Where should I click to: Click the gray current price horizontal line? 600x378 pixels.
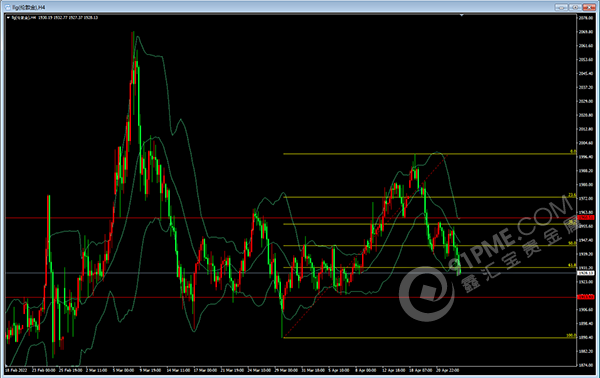tap(291, 273)
